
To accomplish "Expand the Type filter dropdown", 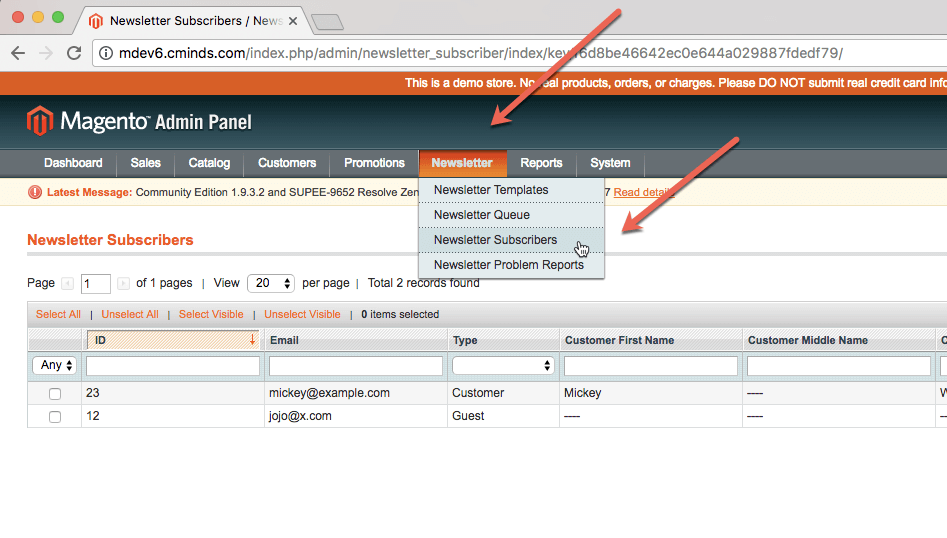I will click(503, 366).
